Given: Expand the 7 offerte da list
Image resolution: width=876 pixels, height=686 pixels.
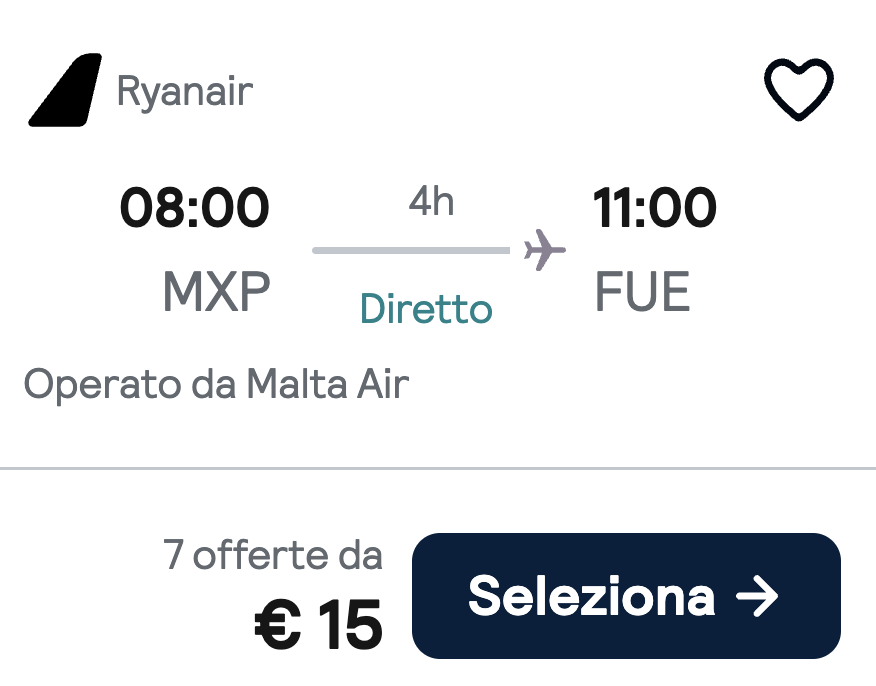Looking at the screenshot, I should click(272, 555).
